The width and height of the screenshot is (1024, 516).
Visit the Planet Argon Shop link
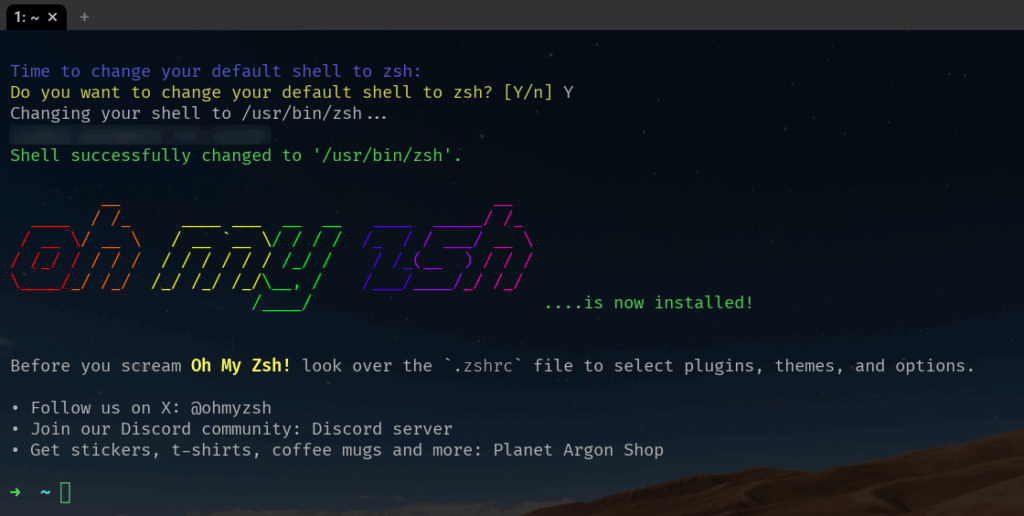point(578,451)
